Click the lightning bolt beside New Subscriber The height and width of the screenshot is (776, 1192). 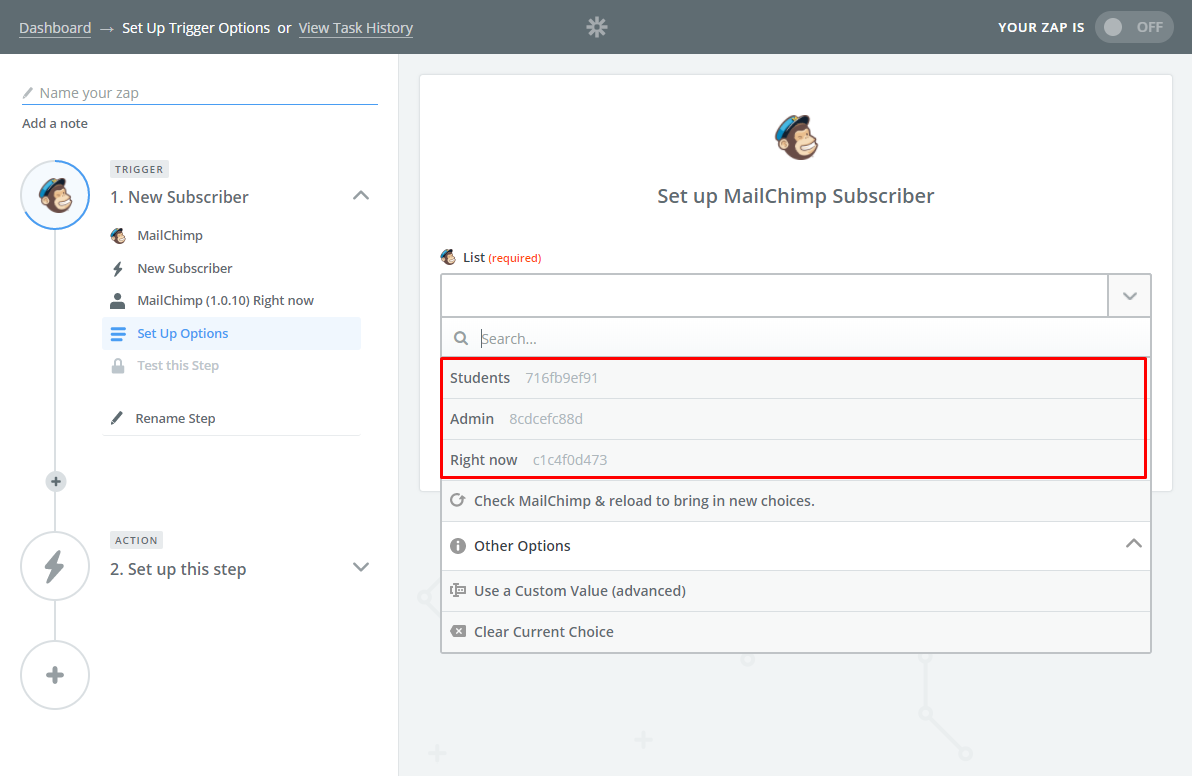[x=118, y=269]
